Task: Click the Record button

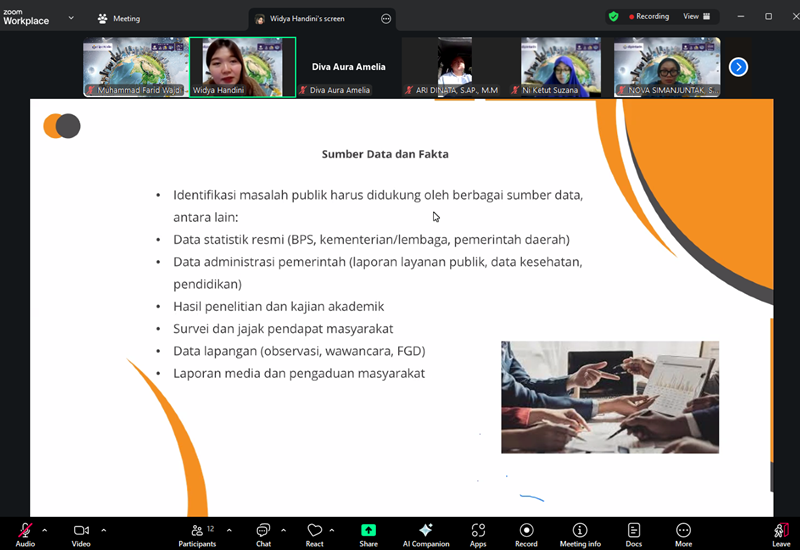Action: coord(526,534)
